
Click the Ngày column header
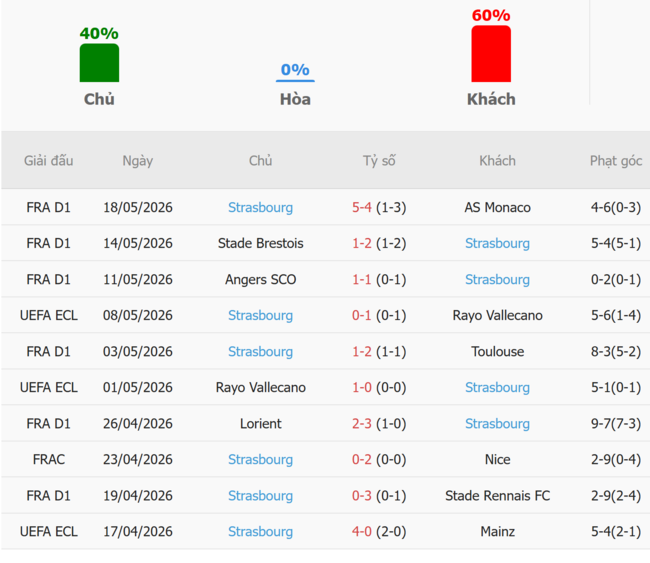[x=138, y=160]
